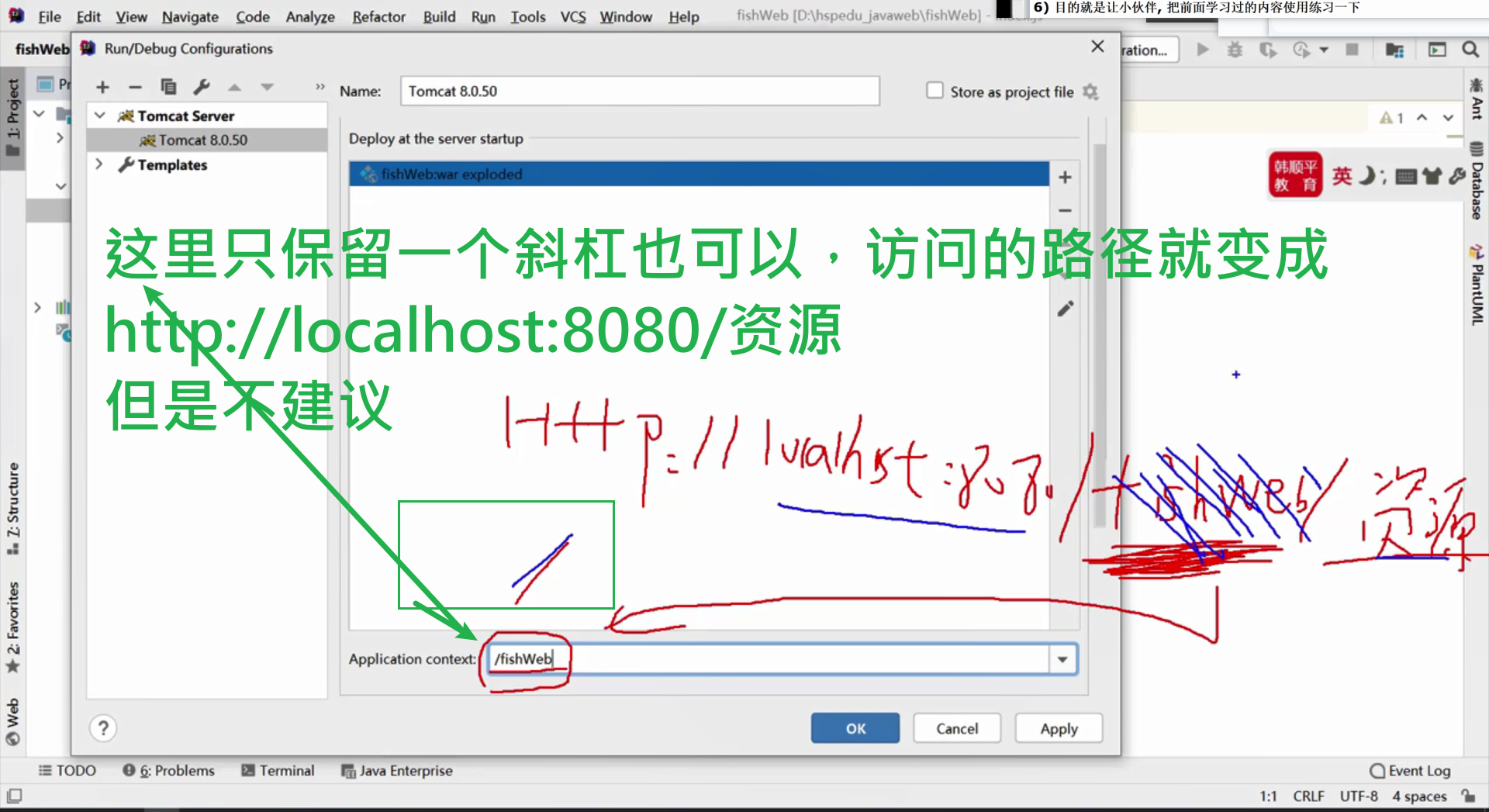Screen dimensions: 1489x812
Task: Open the help question mark button
Action: pos(103,728)
